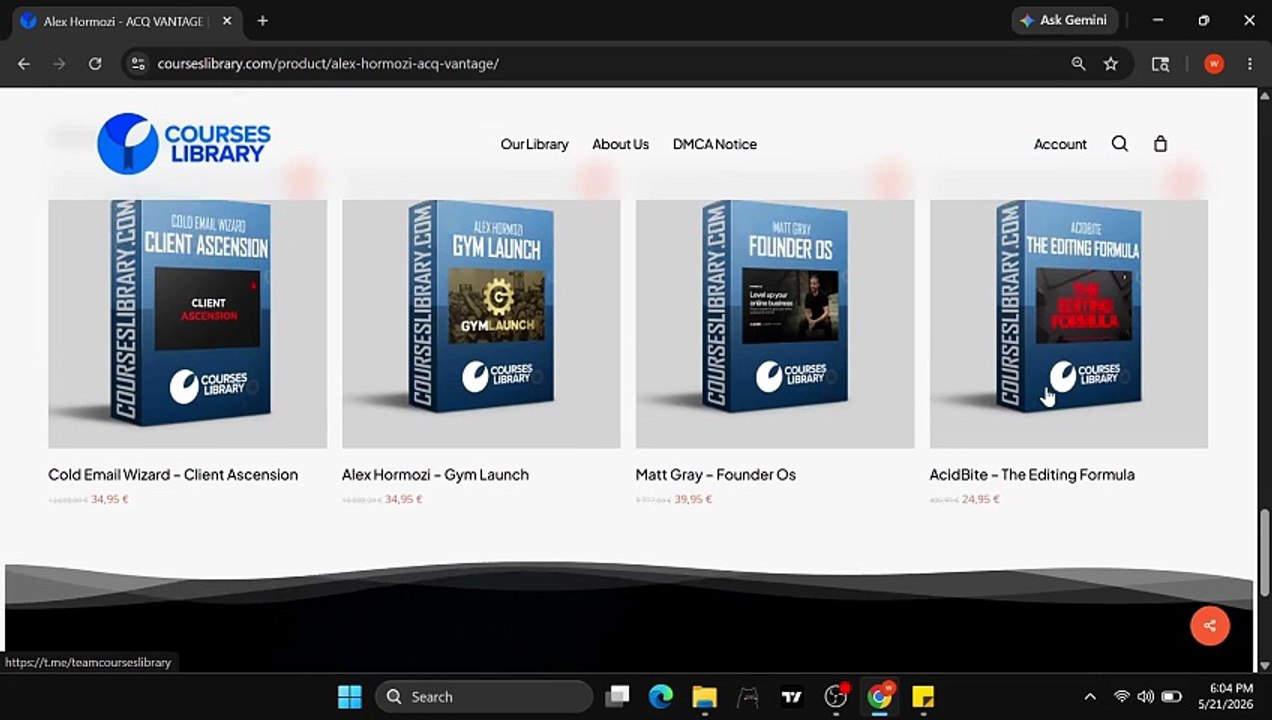
Task: Click the orange share floating button
Action: click(1210, 626)
